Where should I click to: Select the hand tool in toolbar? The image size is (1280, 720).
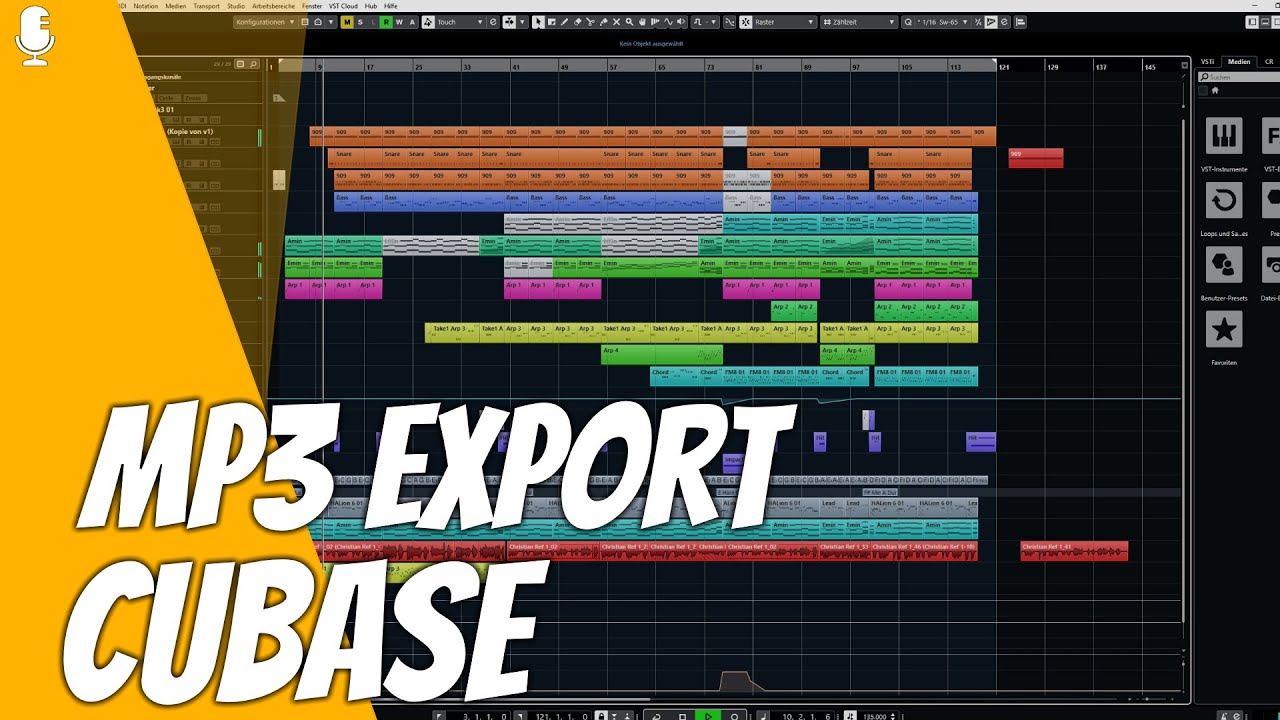[x=642, y=22]
